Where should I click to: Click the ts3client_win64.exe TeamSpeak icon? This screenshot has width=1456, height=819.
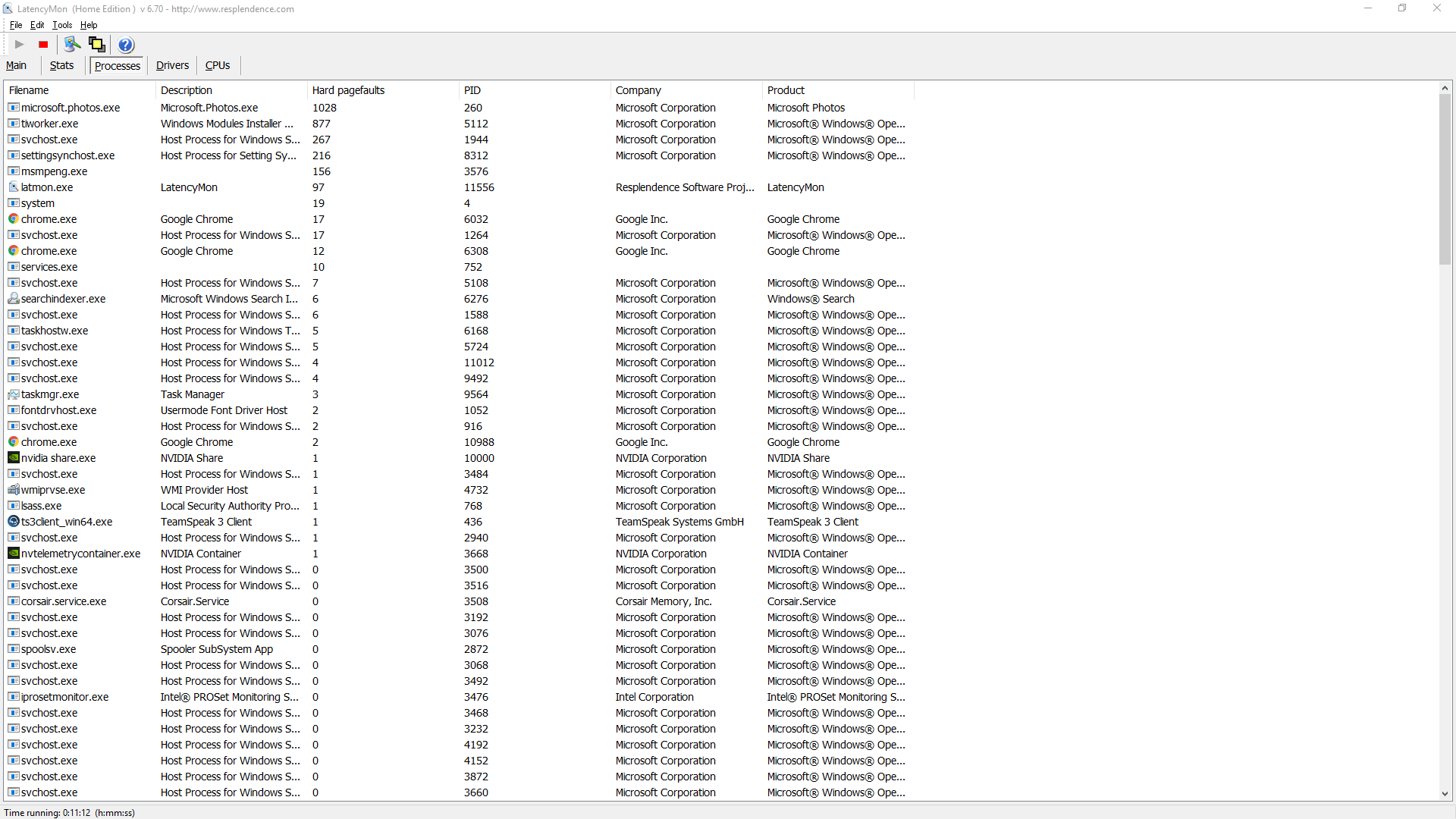click(14, 522)
